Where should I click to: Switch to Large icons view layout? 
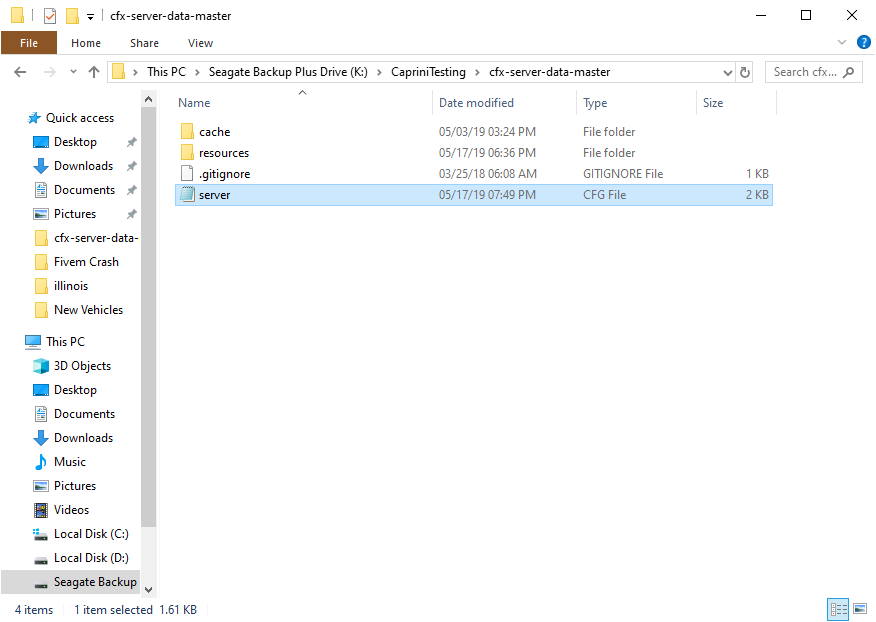(860, 609)
